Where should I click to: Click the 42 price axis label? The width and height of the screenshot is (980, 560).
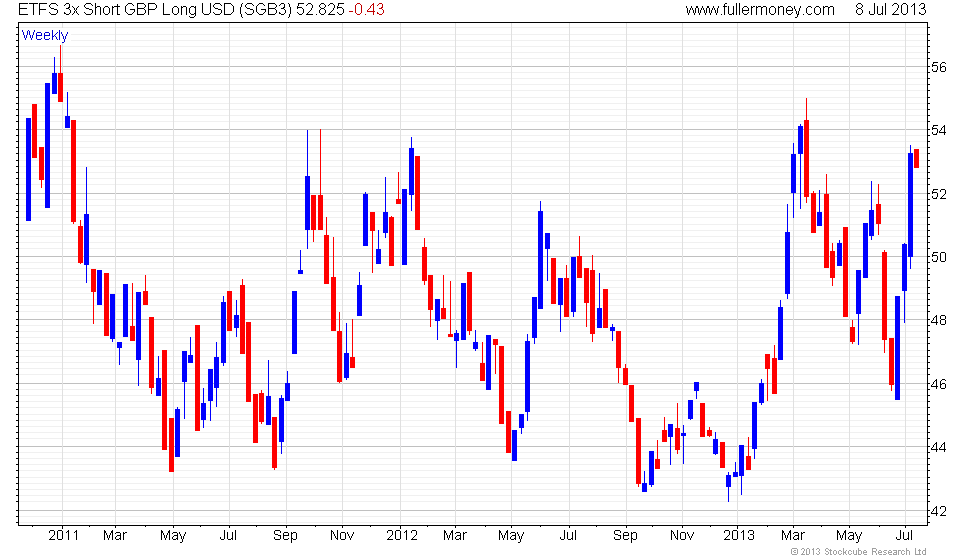[939, 511]
